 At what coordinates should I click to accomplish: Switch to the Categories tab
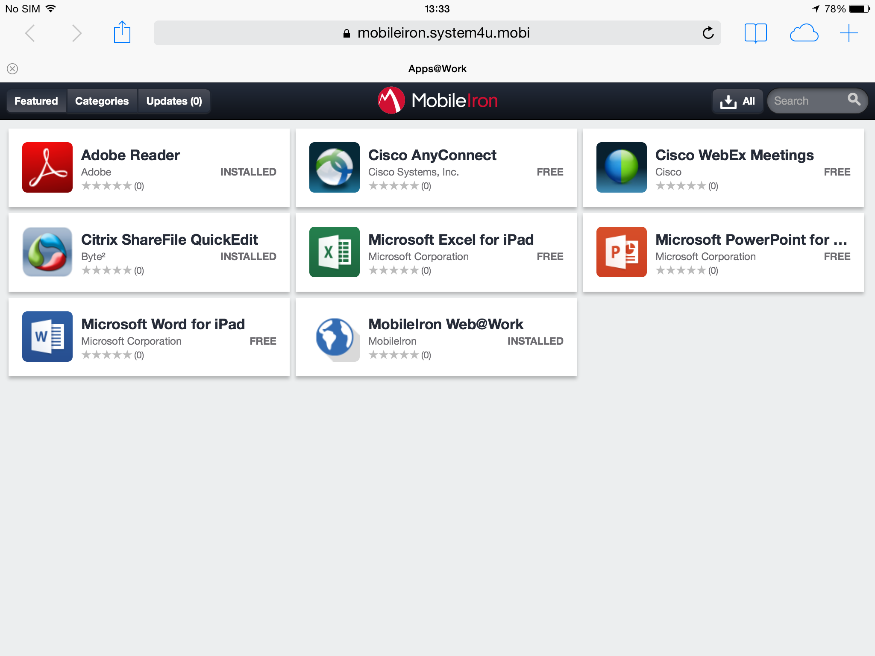pos(102,101)
